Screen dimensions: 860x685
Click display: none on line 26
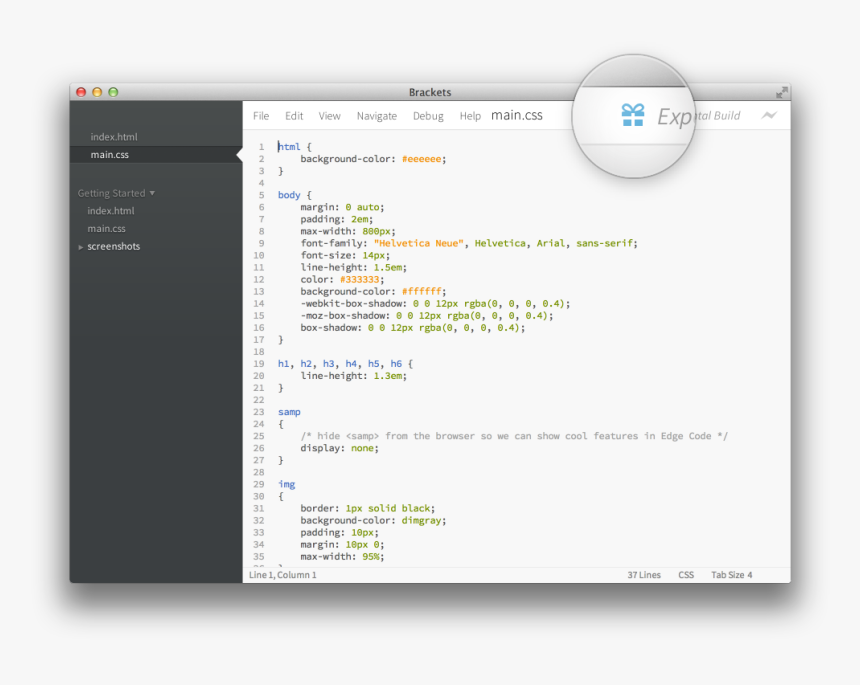(340, 449)
